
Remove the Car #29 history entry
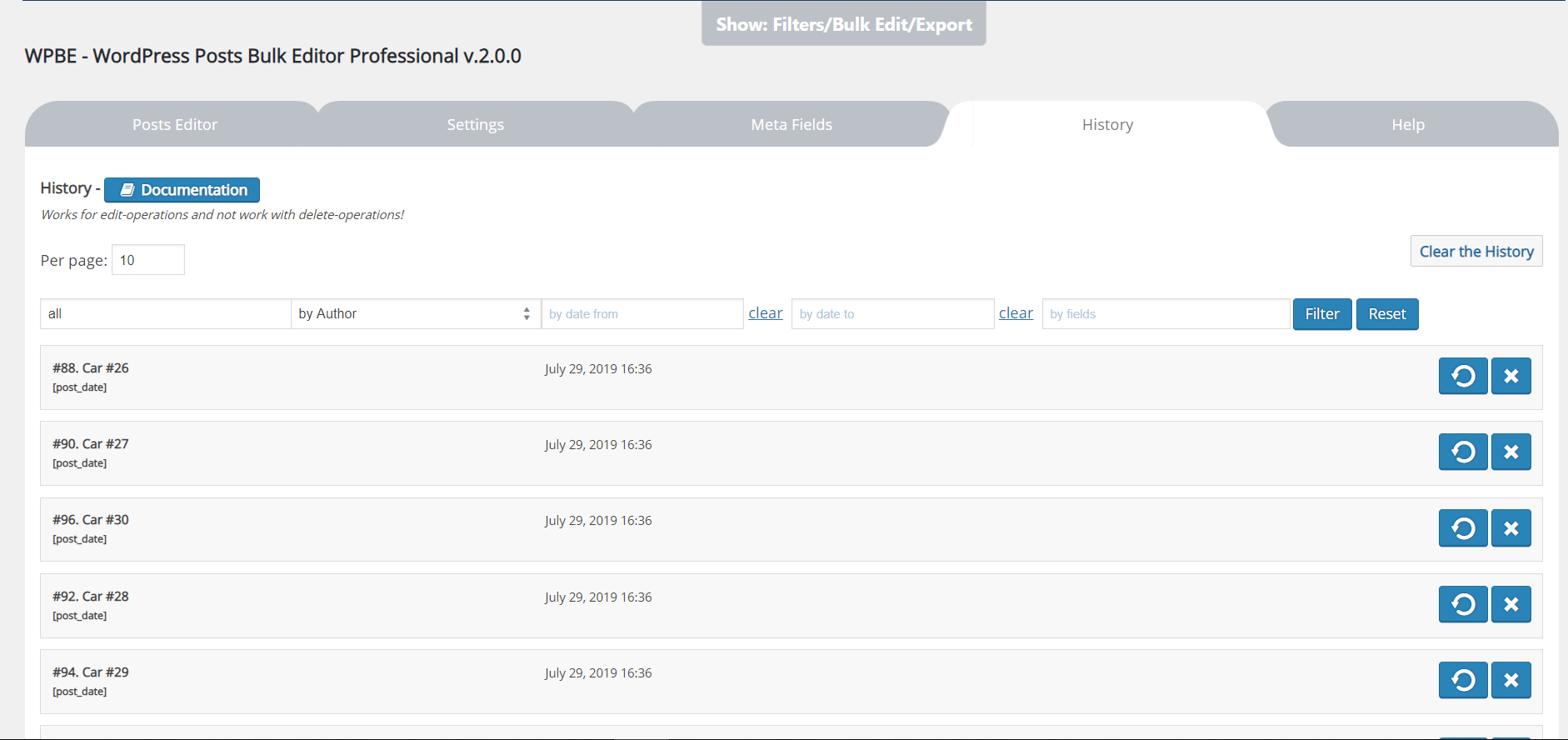(x=1511, y=680)
